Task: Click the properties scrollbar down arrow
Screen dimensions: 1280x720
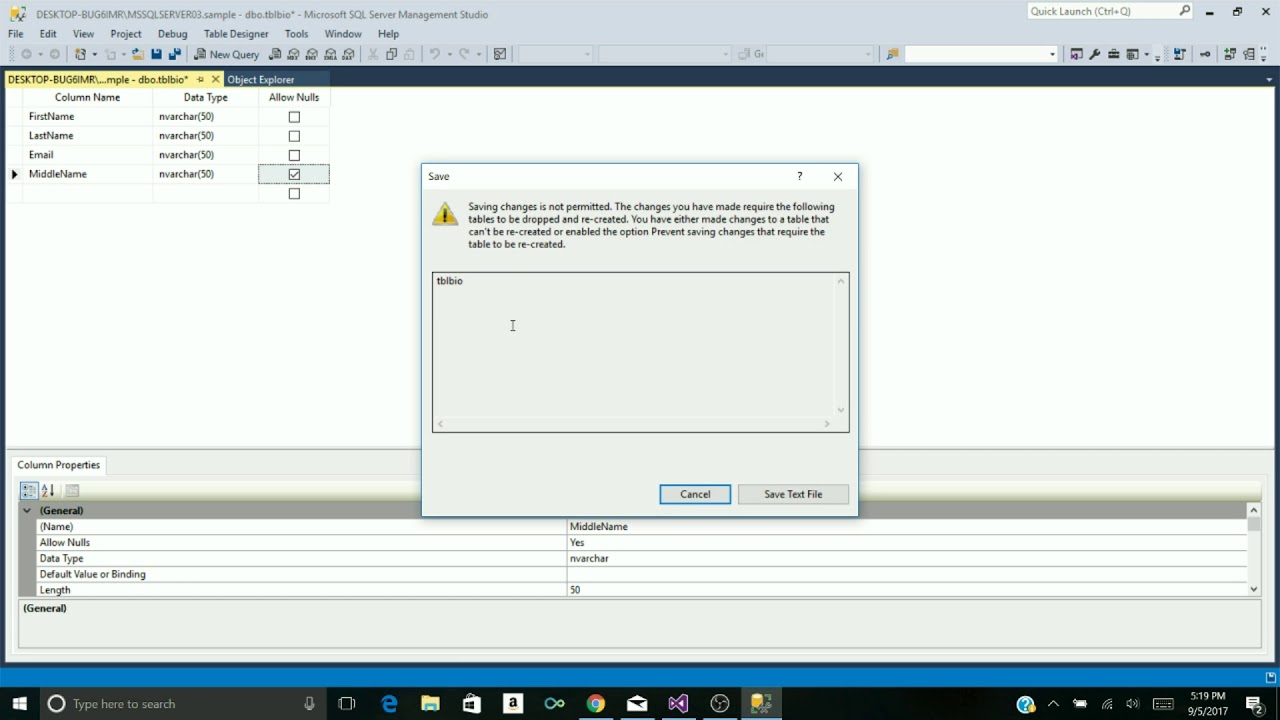Action: click(1254, 590)
